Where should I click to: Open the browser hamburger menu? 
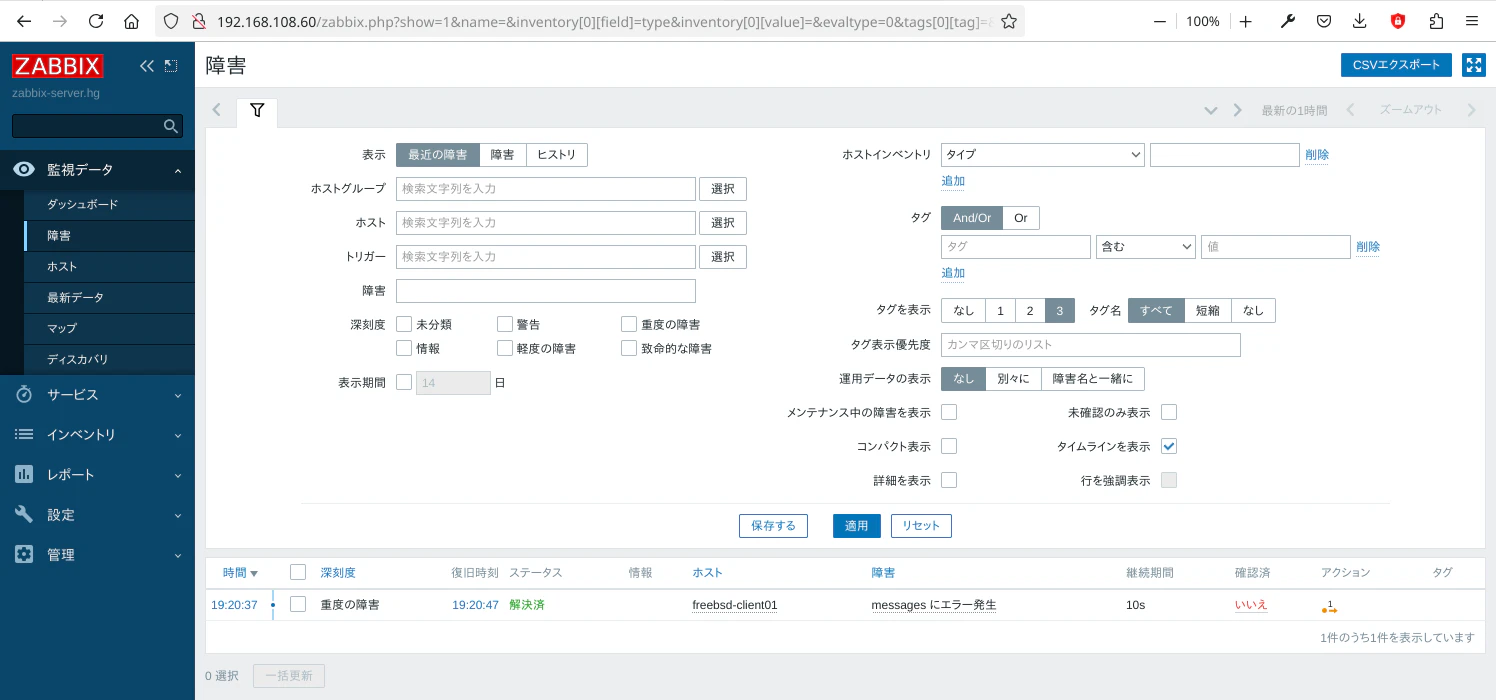pos(1472,21)
